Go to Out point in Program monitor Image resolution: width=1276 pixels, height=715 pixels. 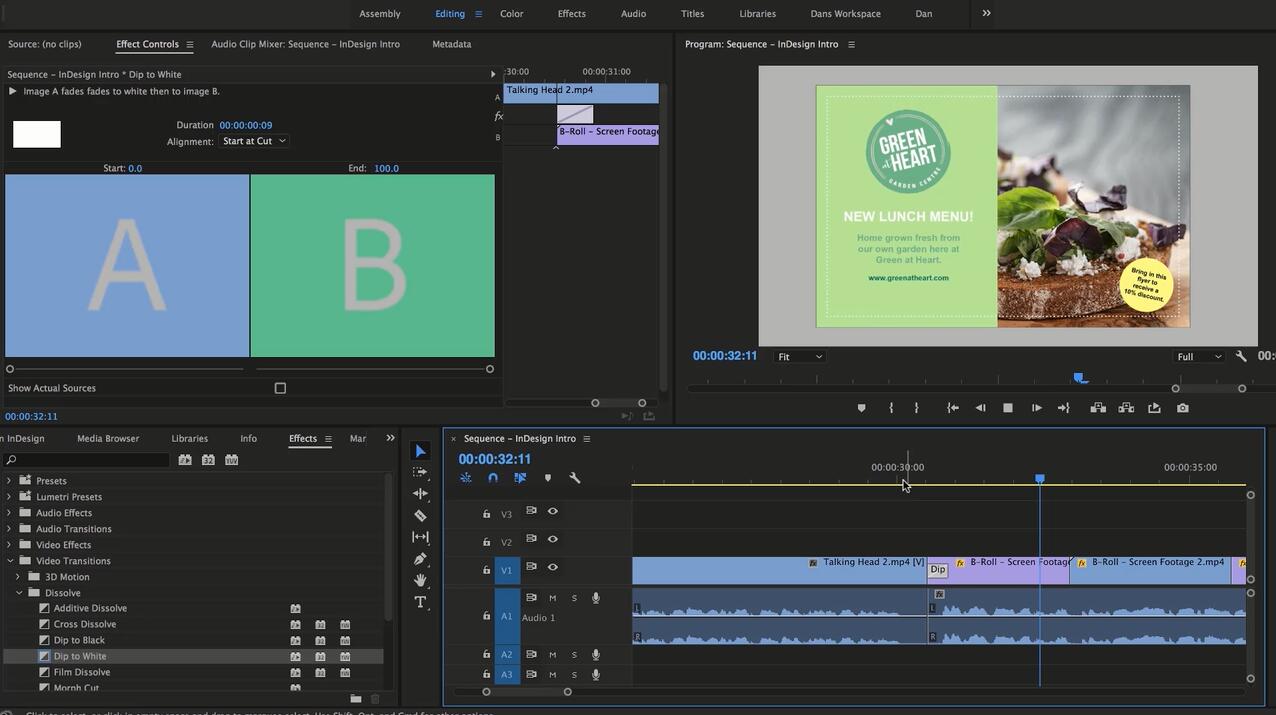[x=1063, y=408]
